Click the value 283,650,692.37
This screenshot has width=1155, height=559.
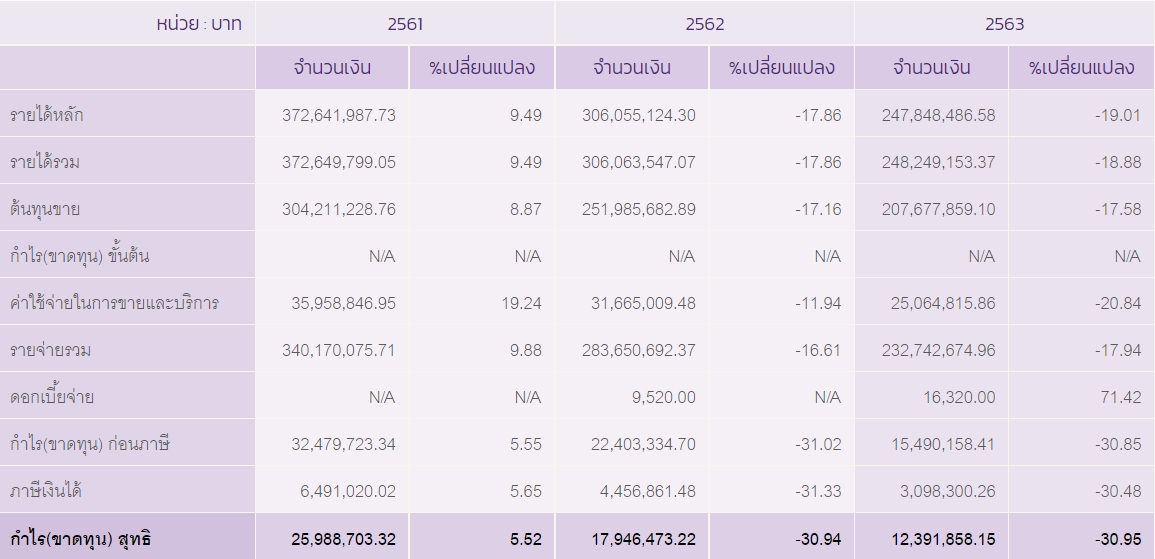click(639, 351)
